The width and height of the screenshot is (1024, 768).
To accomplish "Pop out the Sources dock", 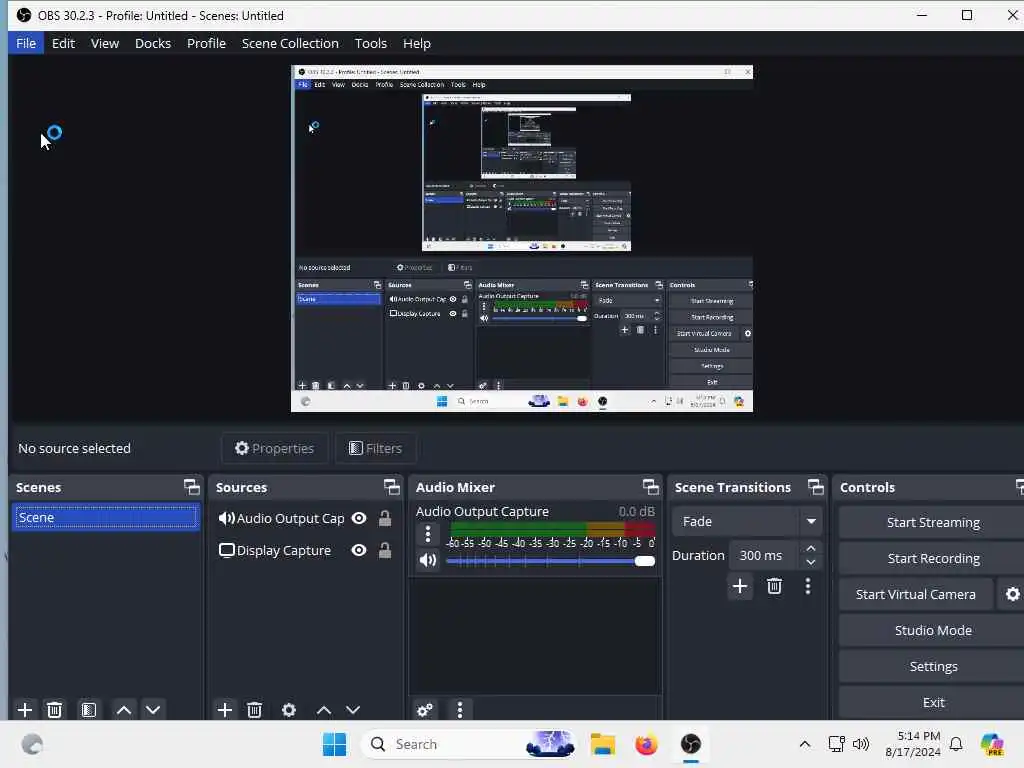I will 391,487.
